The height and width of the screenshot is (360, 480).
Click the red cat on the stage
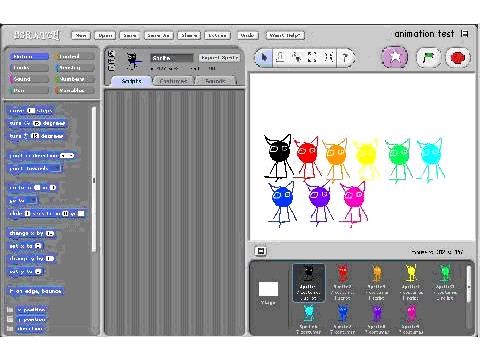pos(307,157)
